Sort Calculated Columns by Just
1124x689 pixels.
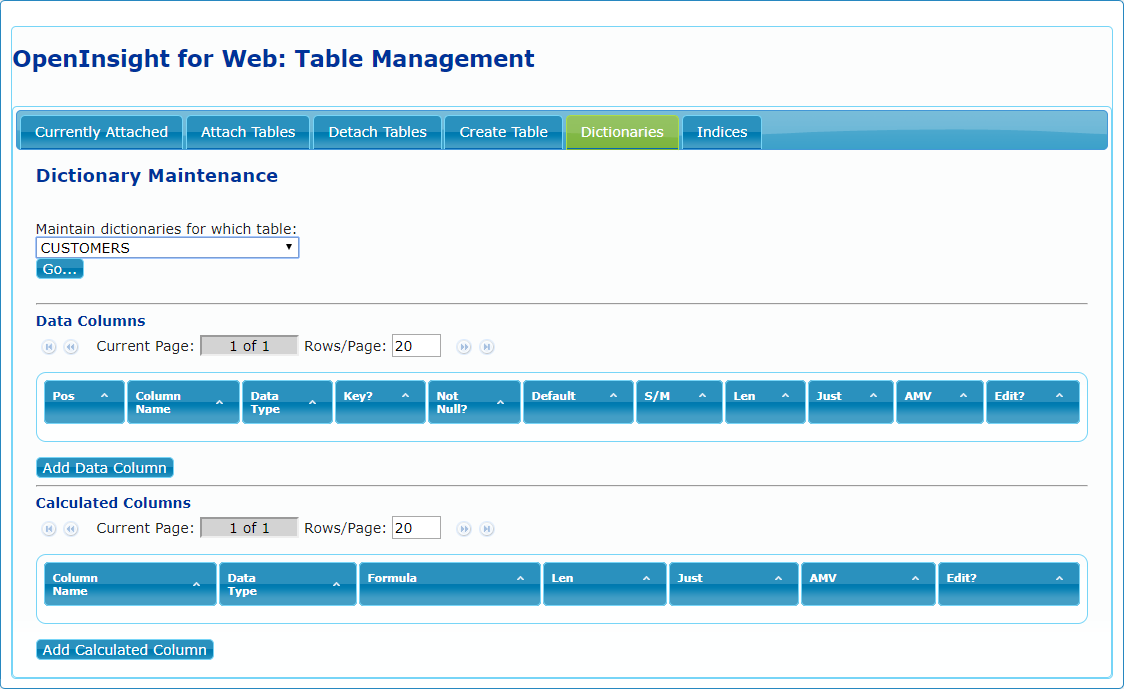tap(734, 584)
